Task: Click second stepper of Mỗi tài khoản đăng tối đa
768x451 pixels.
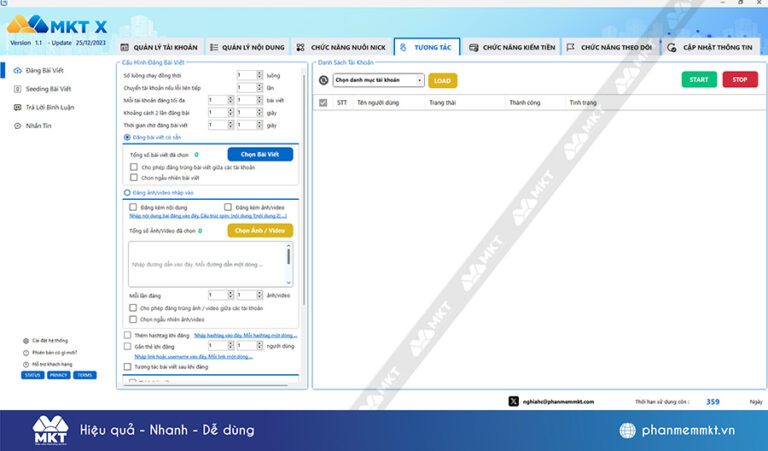Action: (x=259, y=100)
